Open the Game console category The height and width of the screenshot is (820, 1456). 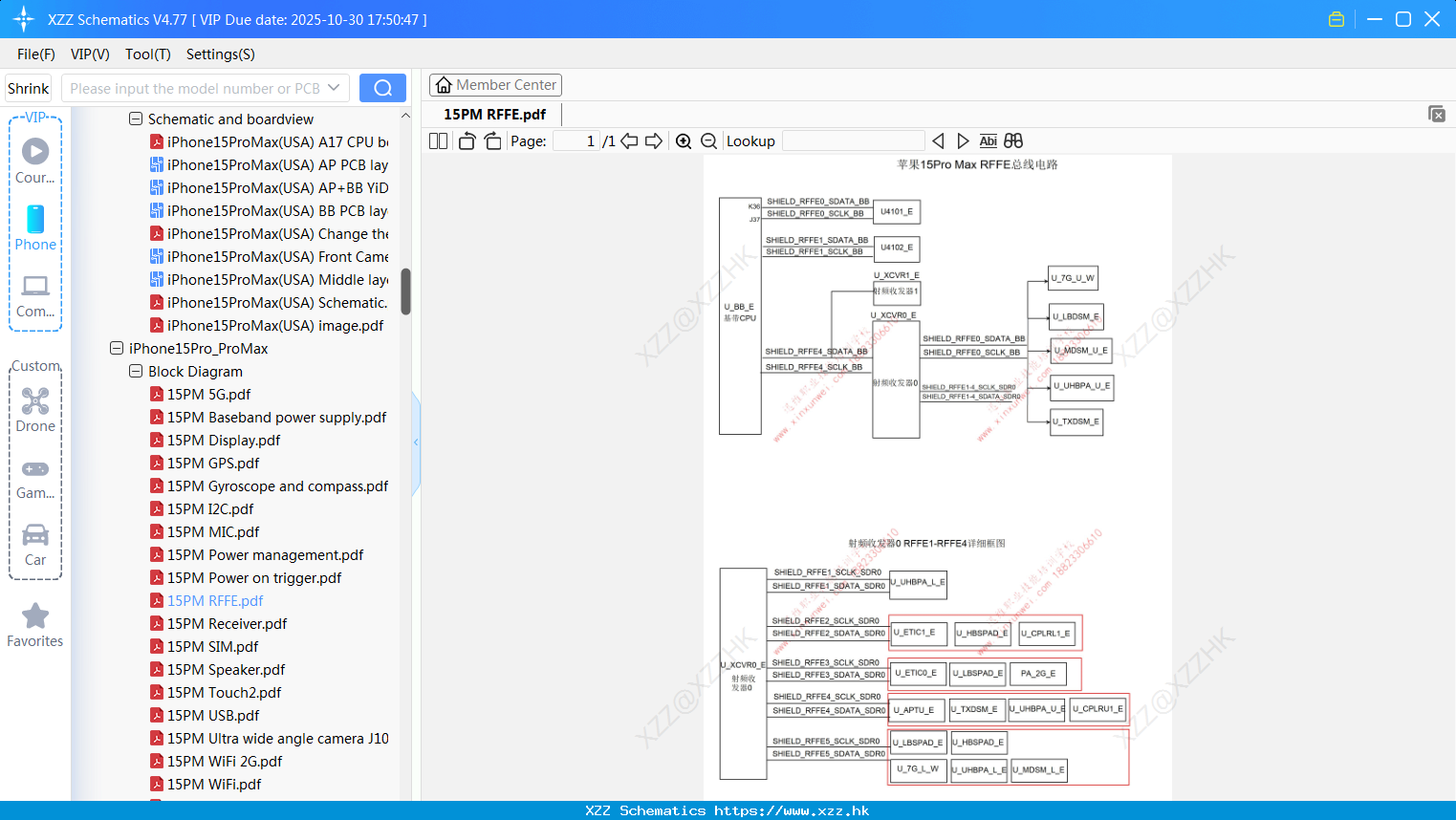coord(35,479)
